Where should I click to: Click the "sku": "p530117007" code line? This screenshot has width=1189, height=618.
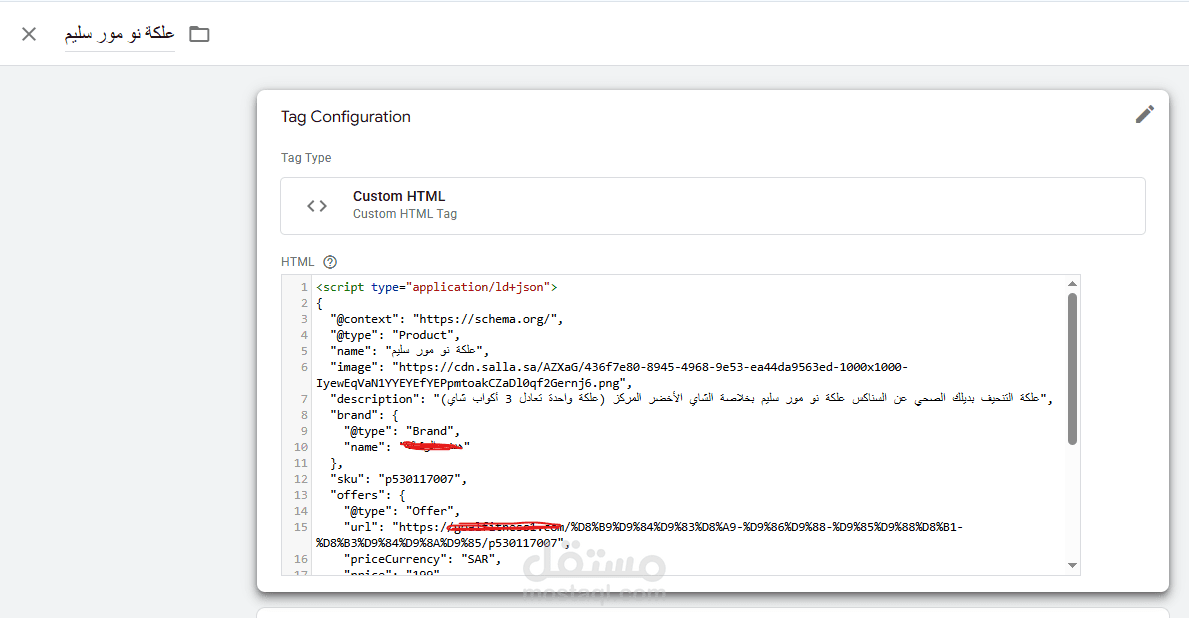tap(399, 479)
